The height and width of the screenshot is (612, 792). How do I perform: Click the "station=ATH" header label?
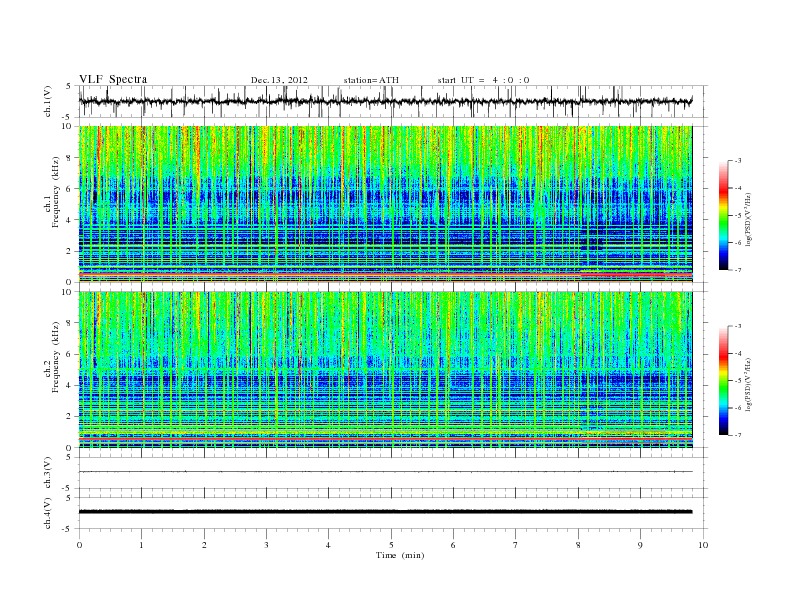point(371,80)
